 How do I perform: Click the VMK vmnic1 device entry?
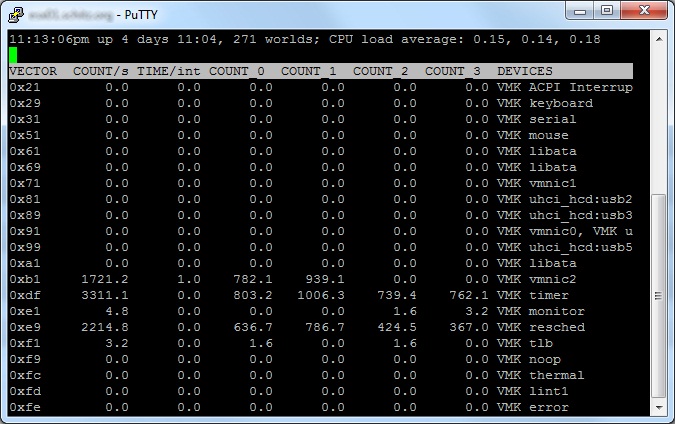537,183
